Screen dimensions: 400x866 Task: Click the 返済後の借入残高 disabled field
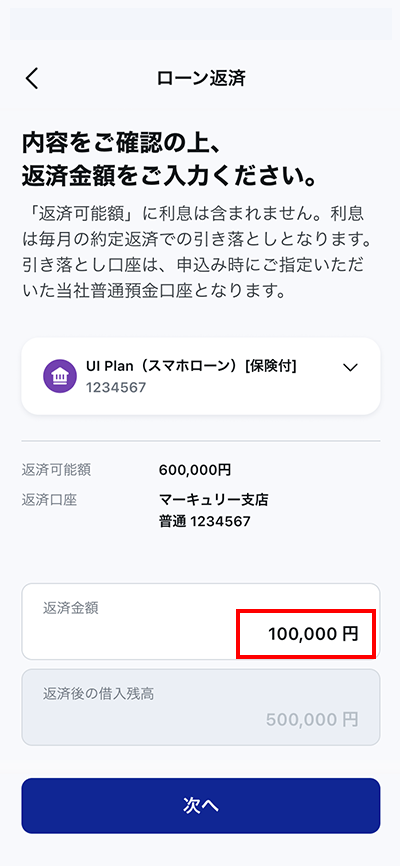click(x=201, y=707)
